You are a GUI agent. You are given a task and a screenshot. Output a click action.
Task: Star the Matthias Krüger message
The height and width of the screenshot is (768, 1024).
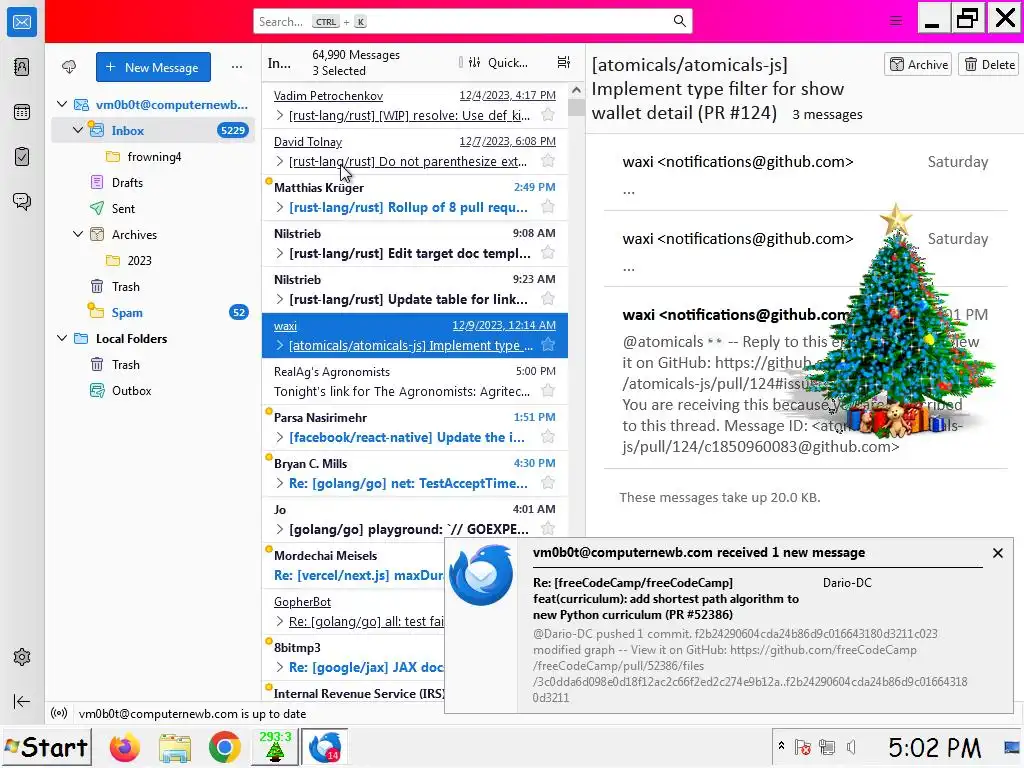(x=548, y=207)
